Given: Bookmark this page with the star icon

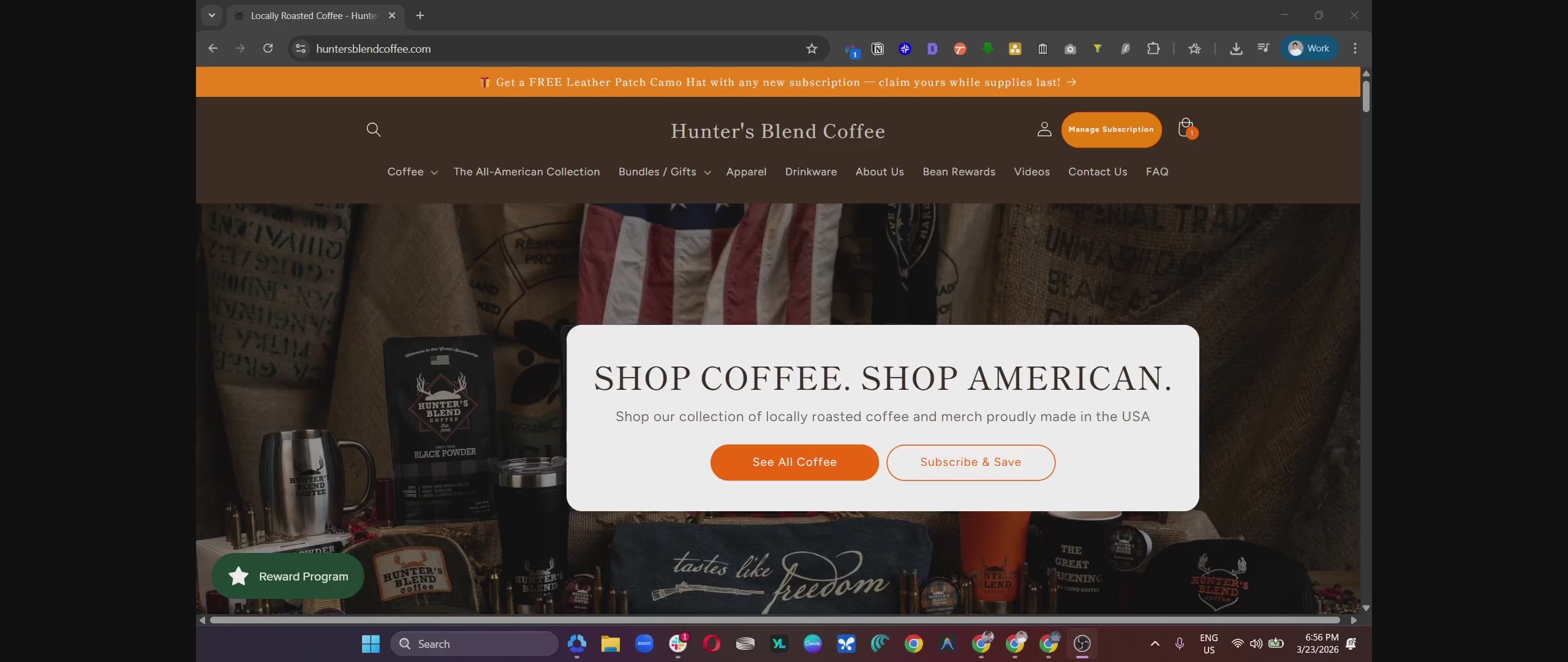Looking at the screenshot, I should point(812,48).
